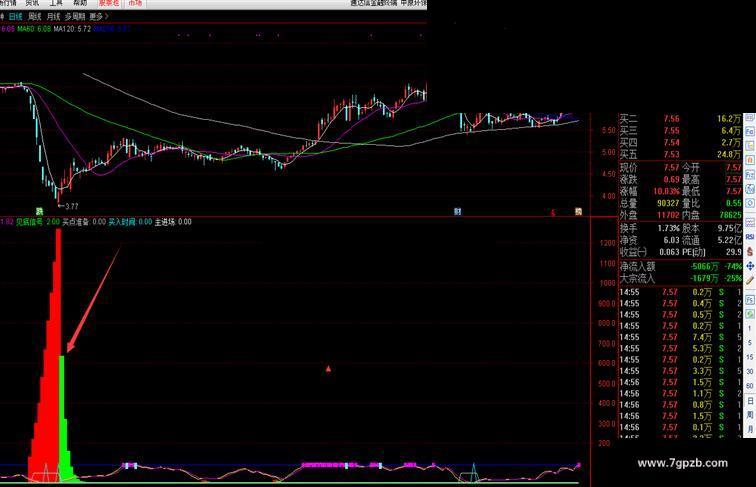Click the top icon of right toolbar
This screenshot has height=487, width=756.
[750, 118]
